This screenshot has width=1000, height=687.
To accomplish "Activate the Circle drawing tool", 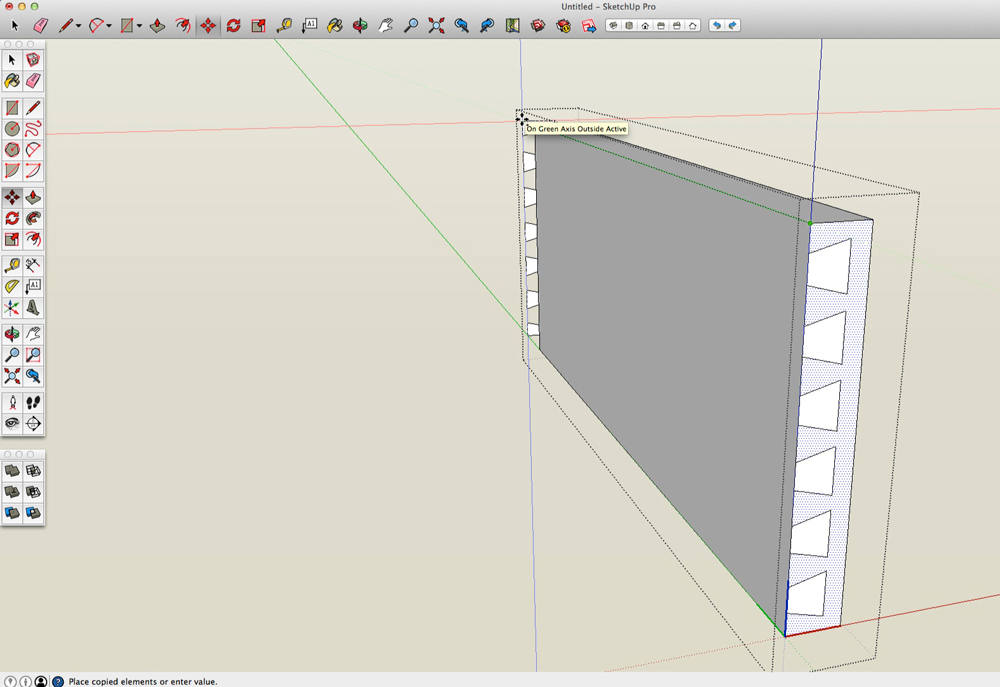I will click(x=12, y=129).
